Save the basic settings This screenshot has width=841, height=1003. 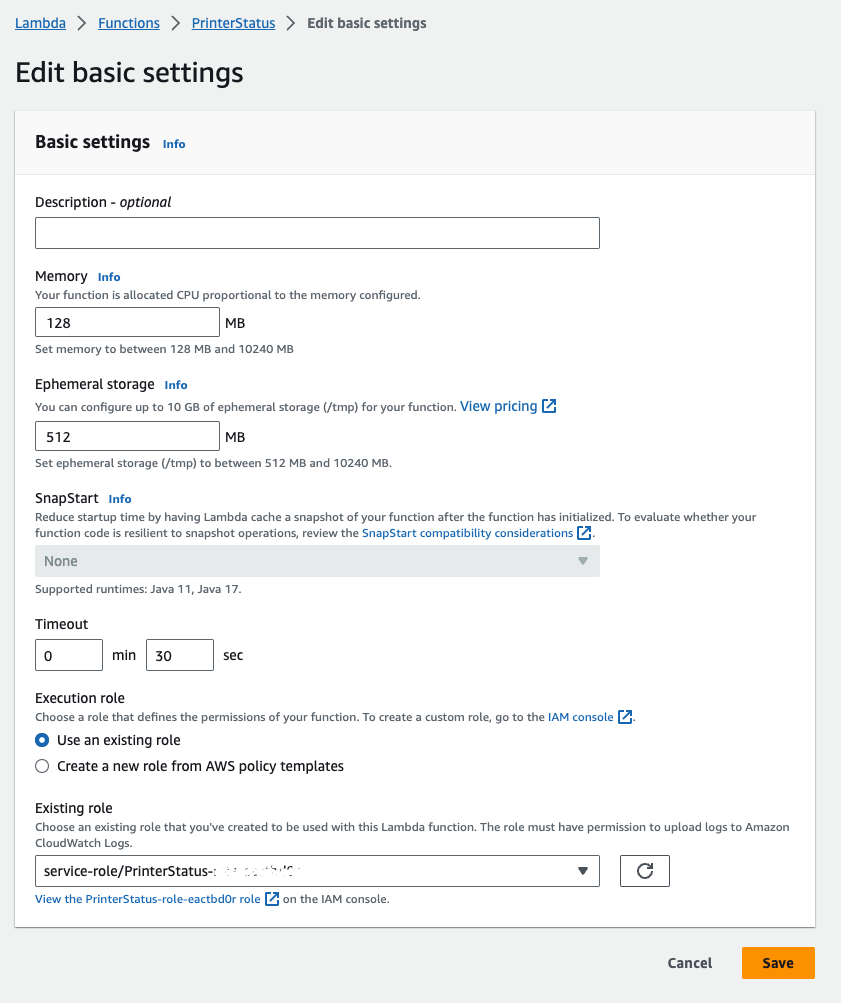(778, 963)
